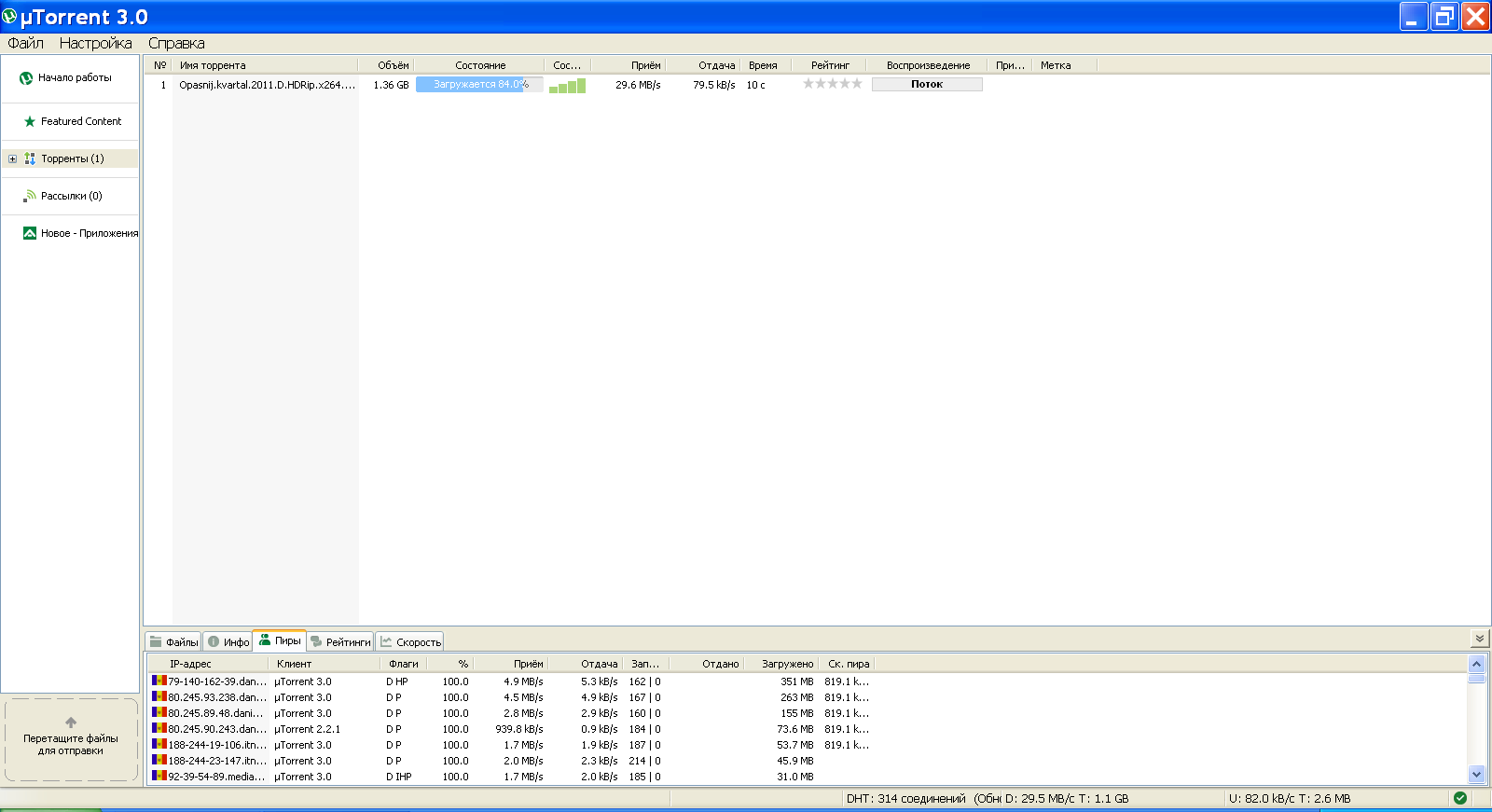This screenshot has height=812, width=1492.
Task: Select Торренты (1) in sidebar
Action: (x=71, y=158)
